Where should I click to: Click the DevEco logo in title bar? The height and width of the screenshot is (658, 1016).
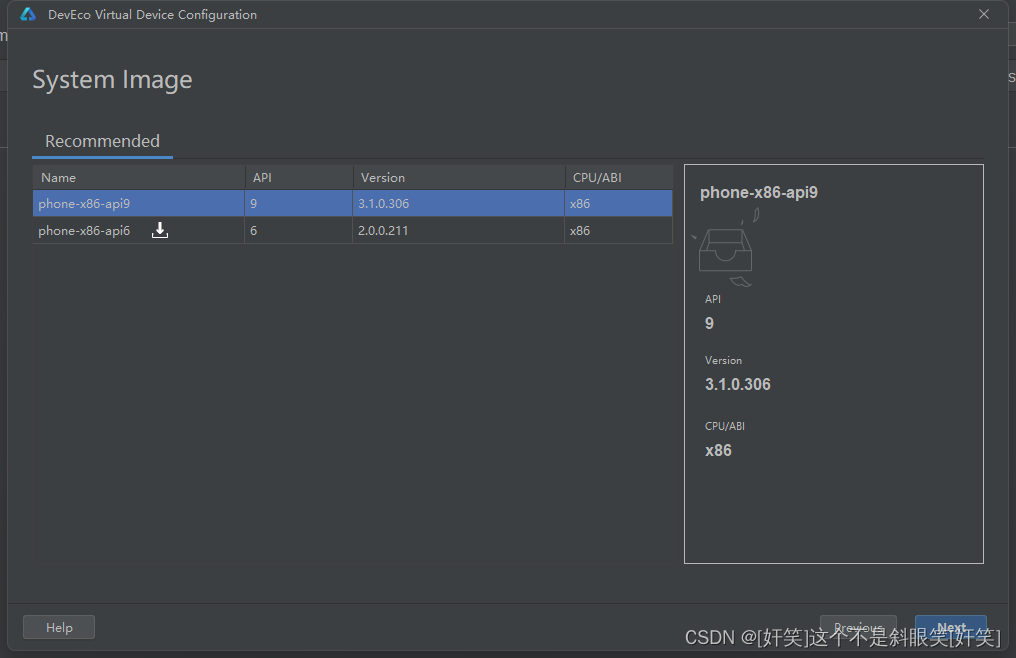tap(28, 14)
